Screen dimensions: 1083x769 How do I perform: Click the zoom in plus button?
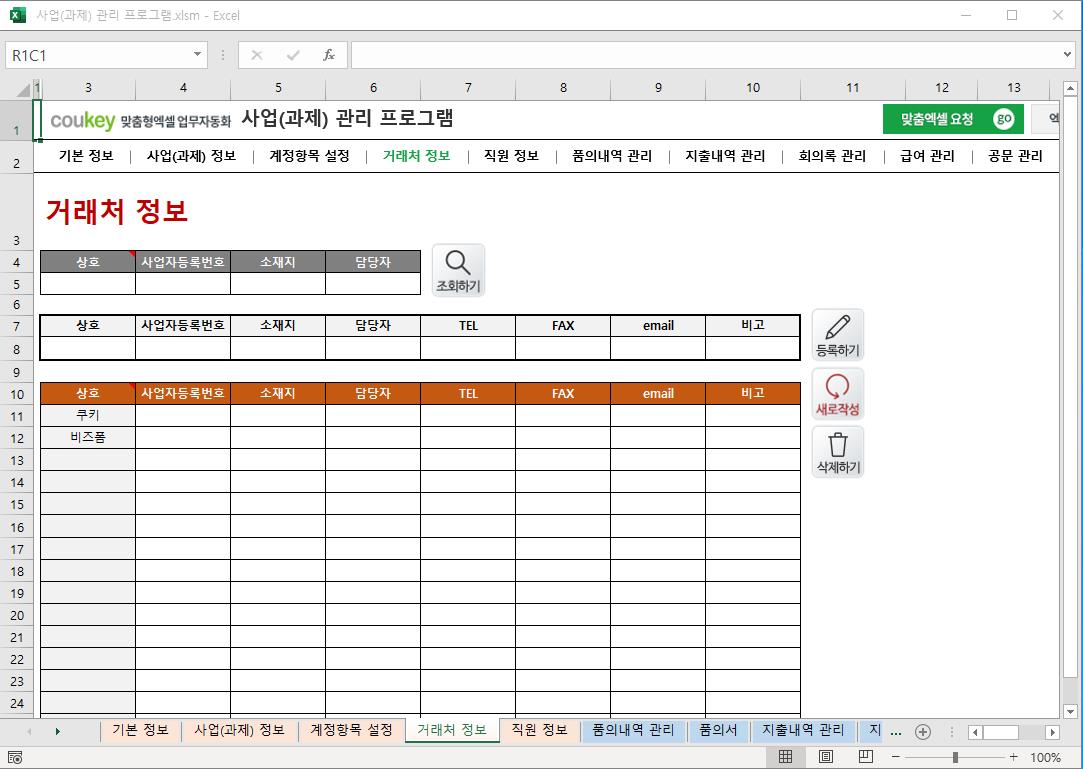pos(1013,757)
